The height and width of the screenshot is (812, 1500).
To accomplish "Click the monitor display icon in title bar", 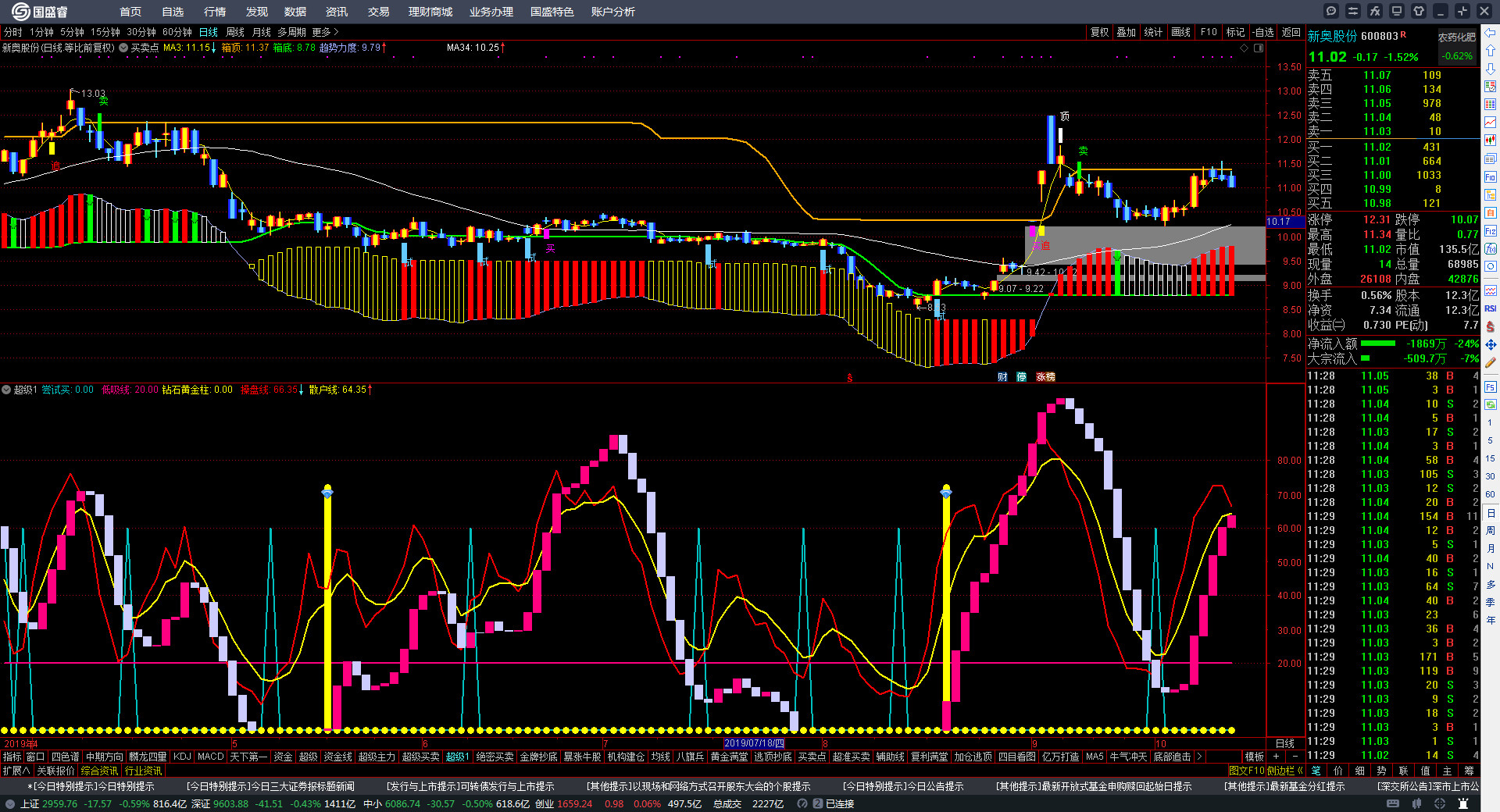I will coord(1397,11).
